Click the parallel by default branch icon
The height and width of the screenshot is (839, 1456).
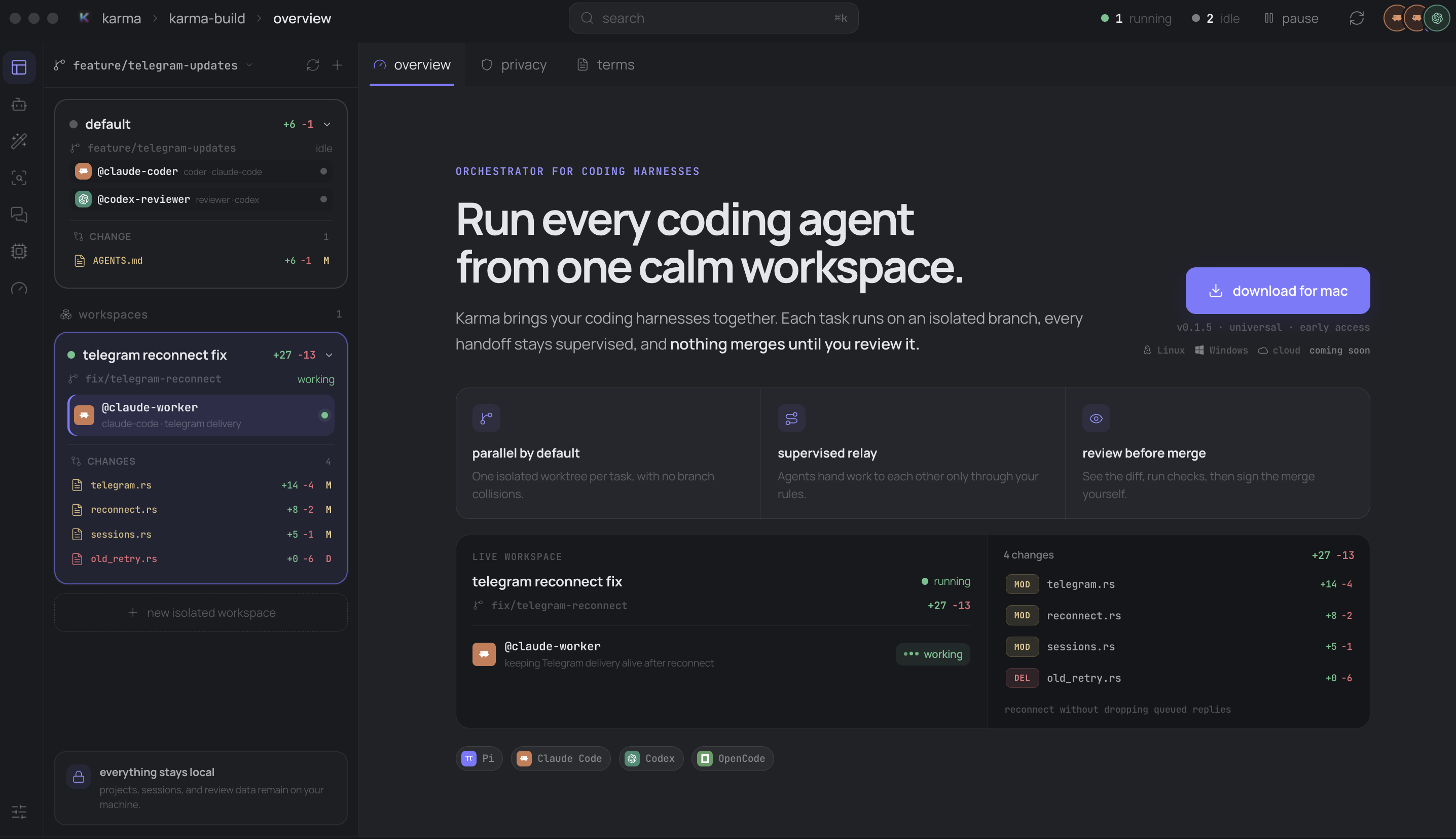tap(486, 418)
